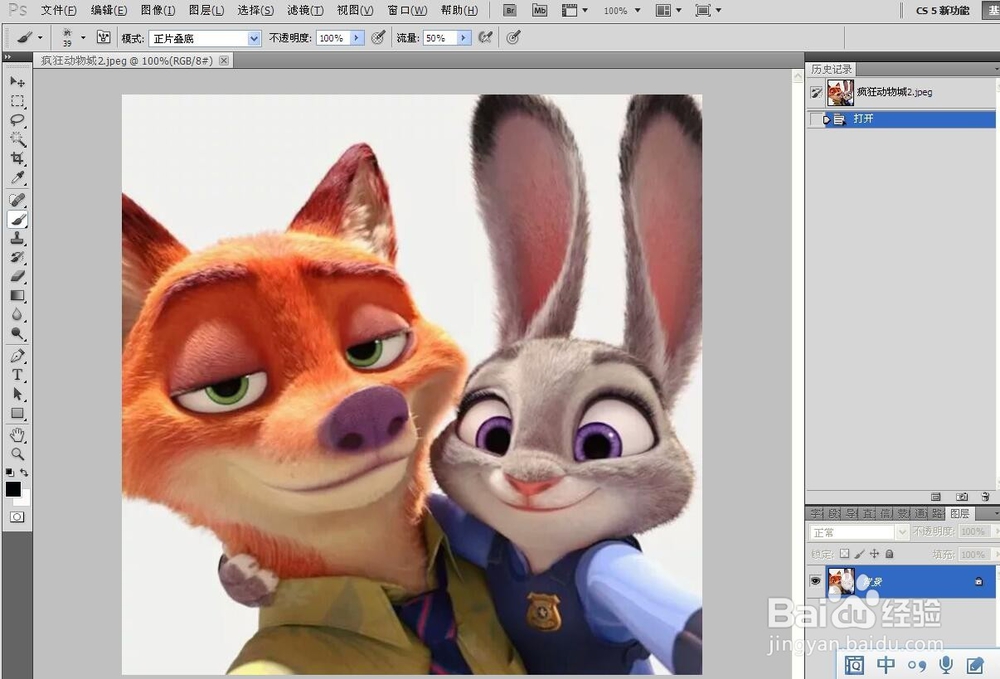Select the Pen tool
Image resolution: width=1000 pixels, height=679 pixels.
[x=17, y=356]
